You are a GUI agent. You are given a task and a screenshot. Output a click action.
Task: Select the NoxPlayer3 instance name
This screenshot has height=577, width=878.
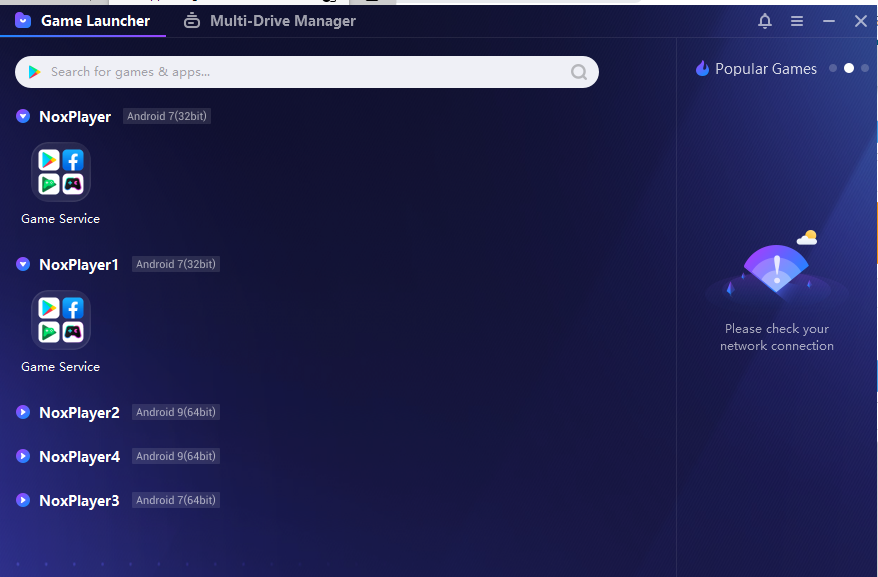pyautogui.click(x=79, y=500)
